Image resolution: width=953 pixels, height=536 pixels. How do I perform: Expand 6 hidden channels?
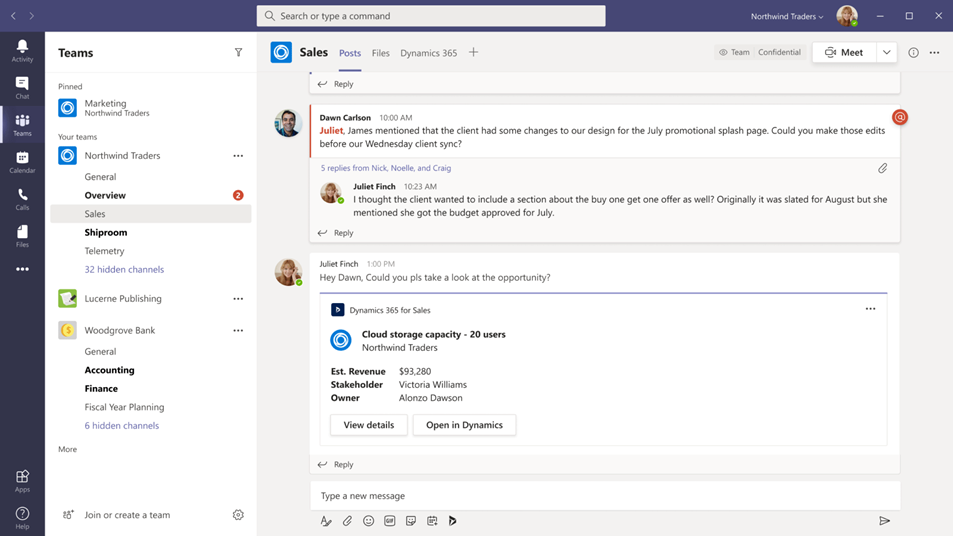[x=122, y=425]
